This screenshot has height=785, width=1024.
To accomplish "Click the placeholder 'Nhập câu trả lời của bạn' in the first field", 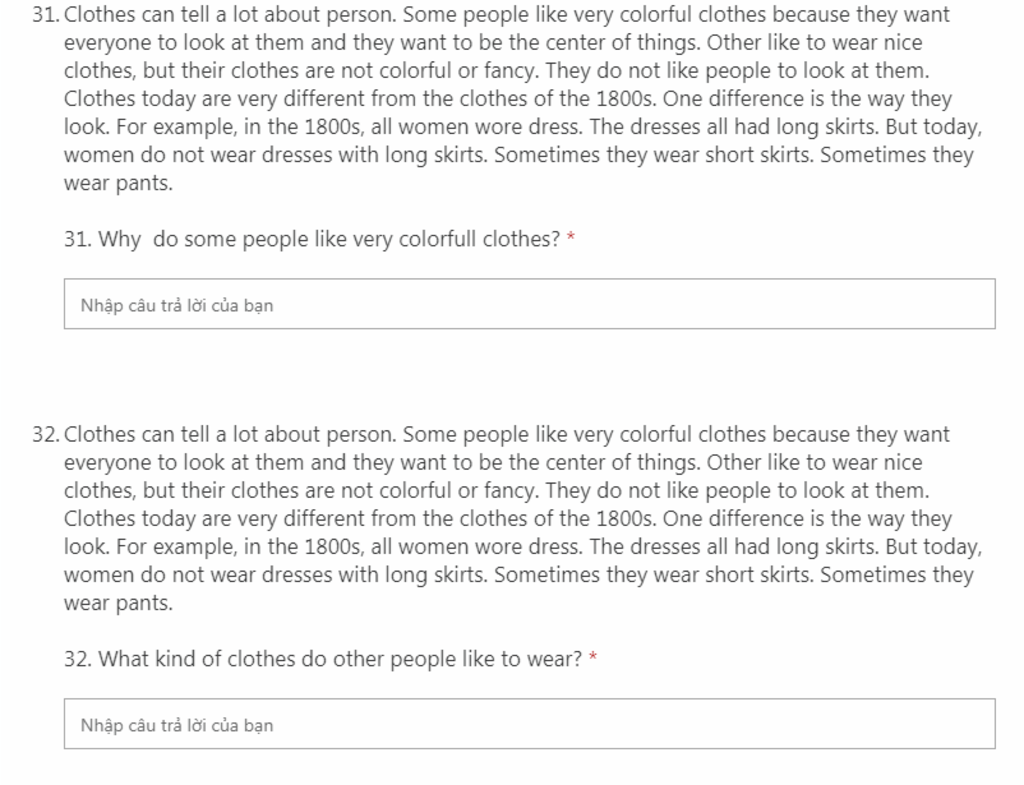I will [x=177, y=305].
